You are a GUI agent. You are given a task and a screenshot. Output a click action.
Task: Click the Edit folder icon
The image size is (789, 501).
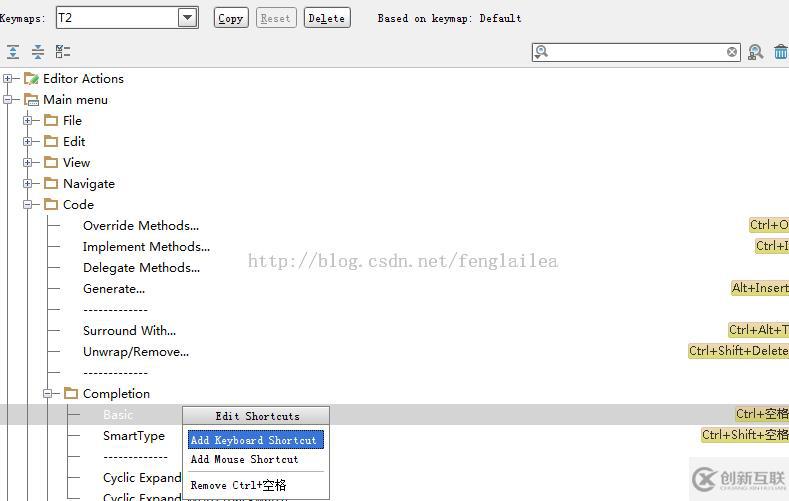pos(51,141)
